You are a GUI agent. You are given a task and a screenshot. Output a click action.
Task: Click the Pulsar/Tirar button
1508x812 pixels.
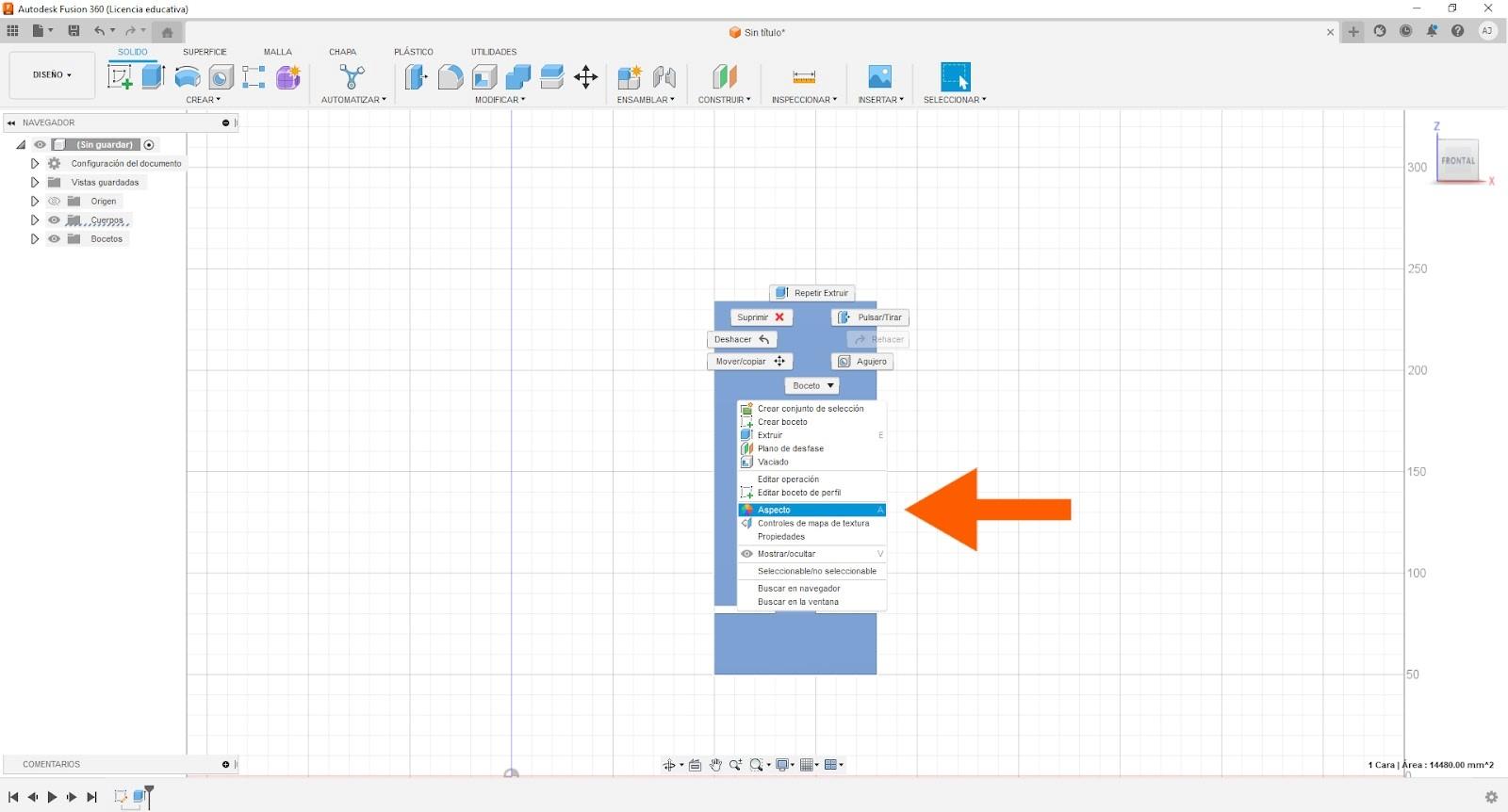coord(870,317)
